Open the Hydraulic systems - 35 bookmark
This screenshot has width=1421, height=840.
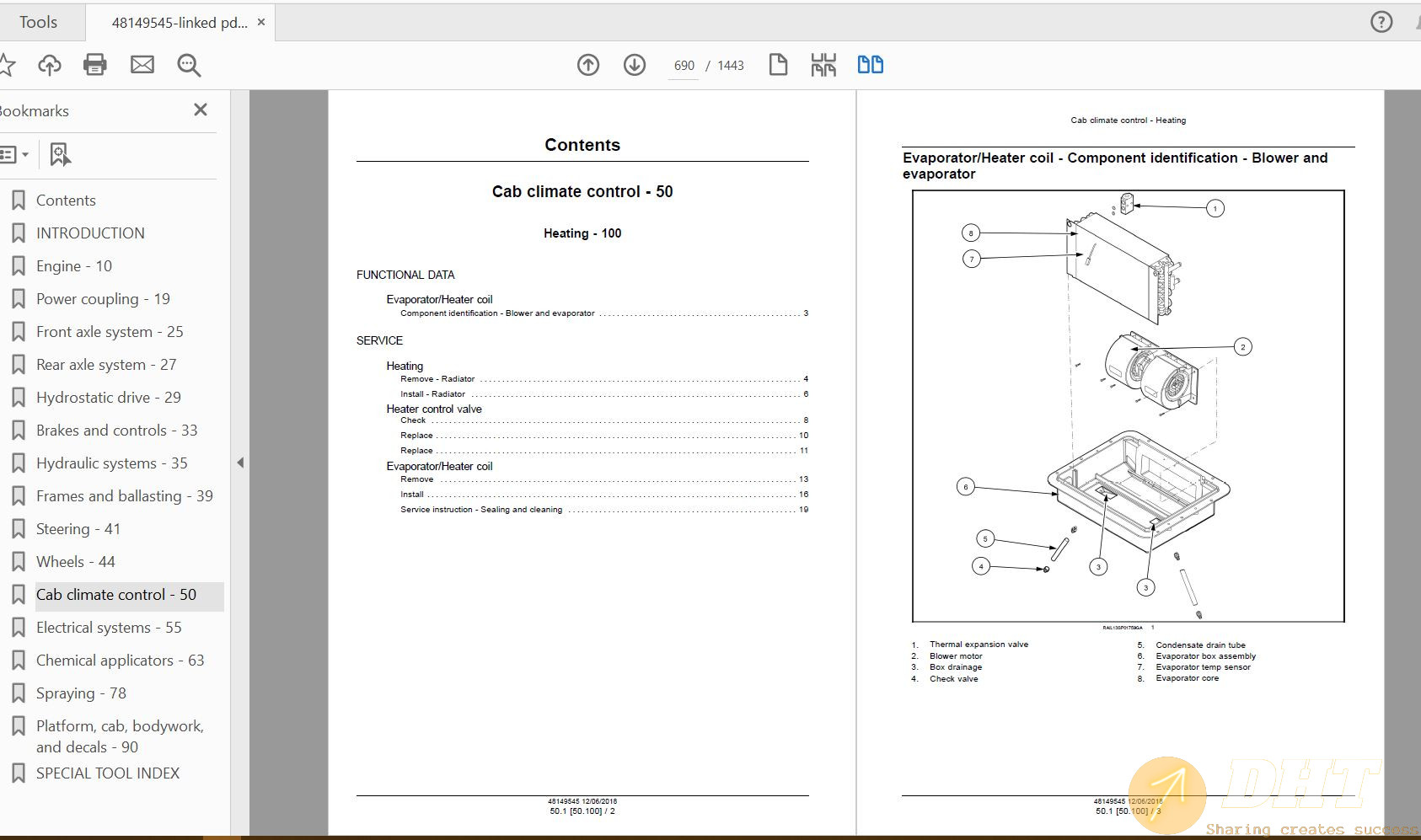point(112,463)
